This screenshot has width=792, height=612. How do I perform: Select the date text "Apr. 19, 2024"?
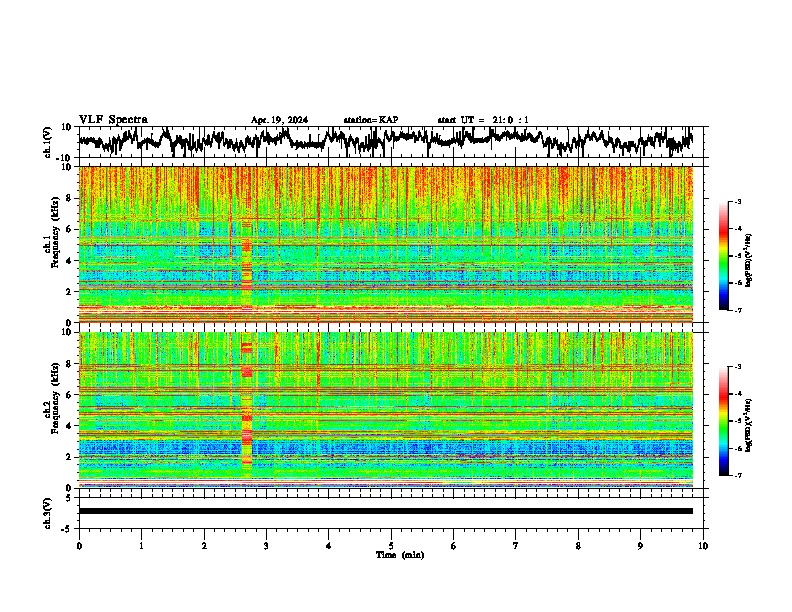click(x=279, y=120)
